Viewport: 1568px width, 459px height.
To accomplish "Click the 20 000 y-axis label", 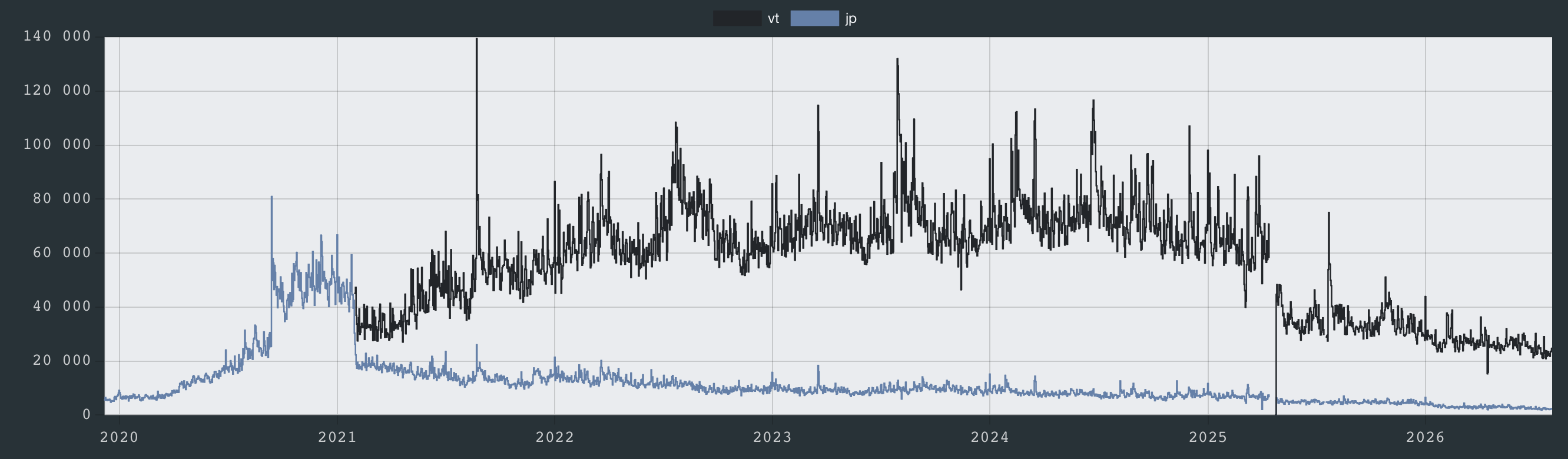I will tap(61, 361).
